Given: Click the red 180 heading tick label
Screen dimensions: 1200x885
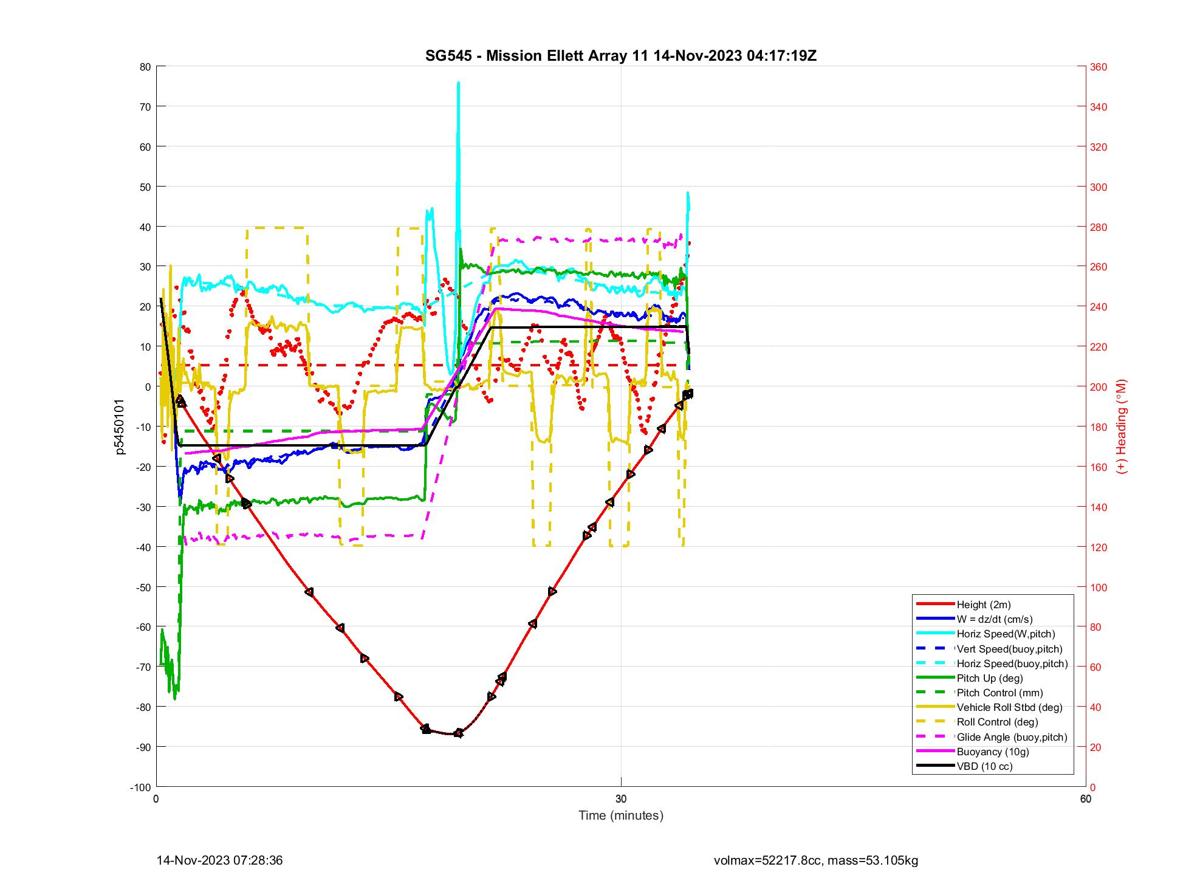Looking at the screenshot, I should coord(1100,427).
